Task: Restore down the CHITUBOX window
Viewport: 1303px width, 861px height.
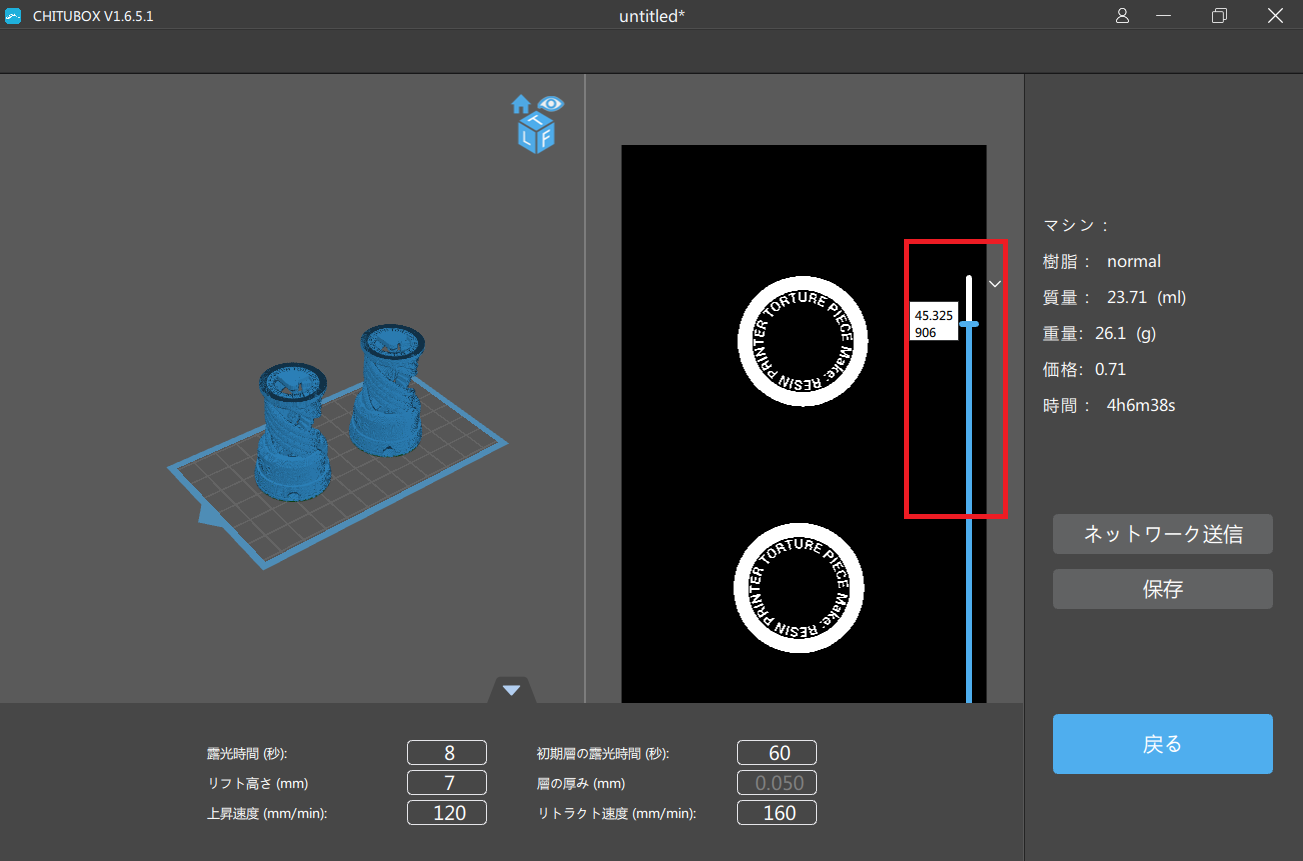Action: tap(1219, 15)
